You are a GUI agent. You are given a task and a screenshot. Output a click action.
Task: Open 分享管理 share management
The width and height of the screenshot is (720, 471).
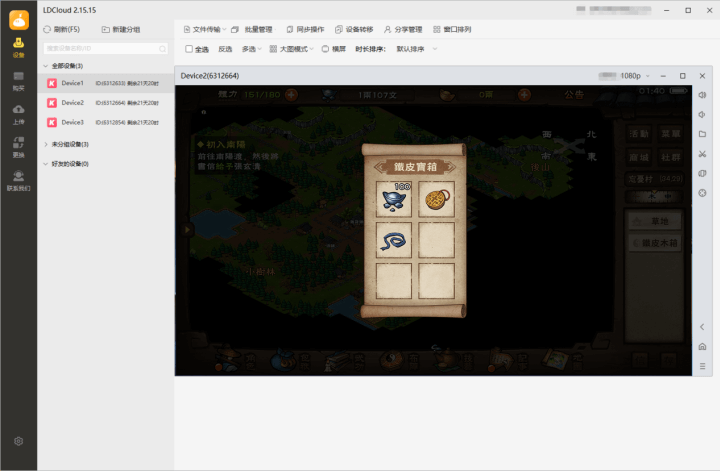403,29
